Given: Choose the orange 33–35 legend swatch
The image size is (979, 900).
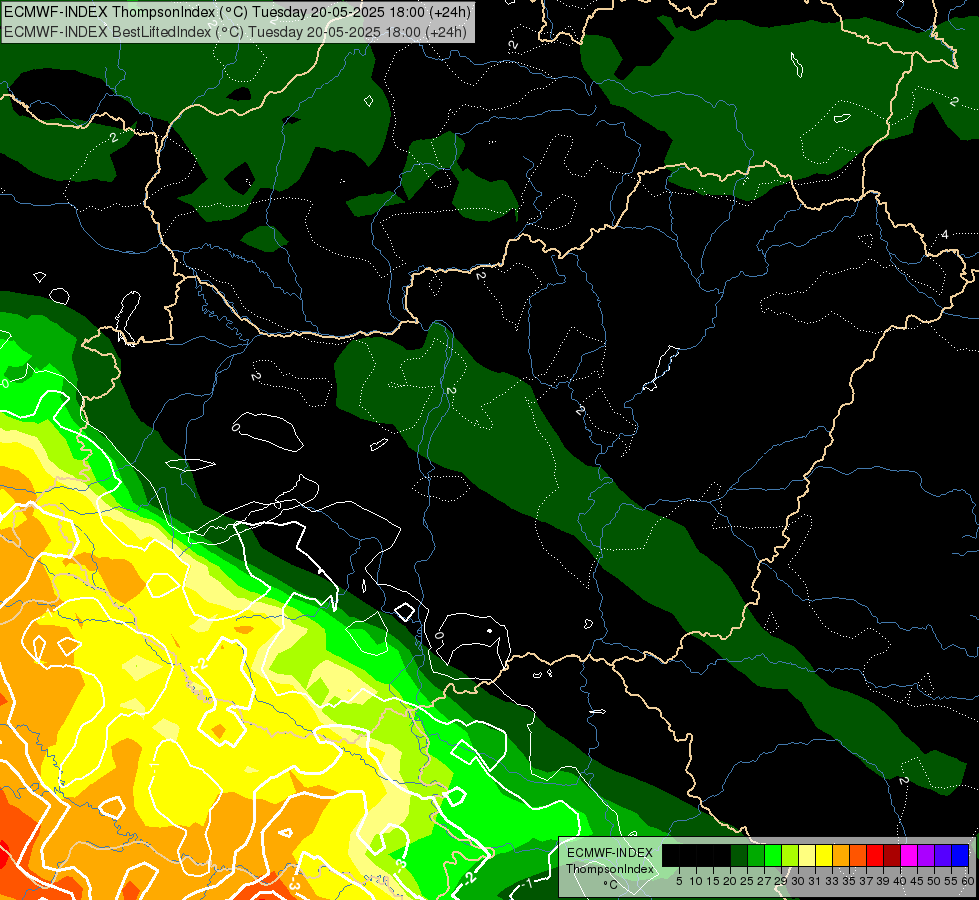Looking at the screenshot, I should (x=841, y=855).
